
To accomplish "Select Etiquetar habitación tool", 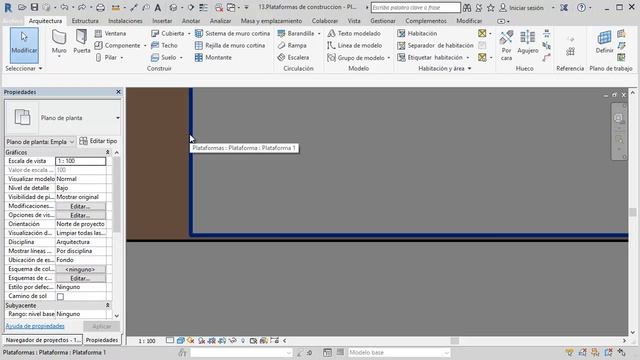I will point(430,58).
